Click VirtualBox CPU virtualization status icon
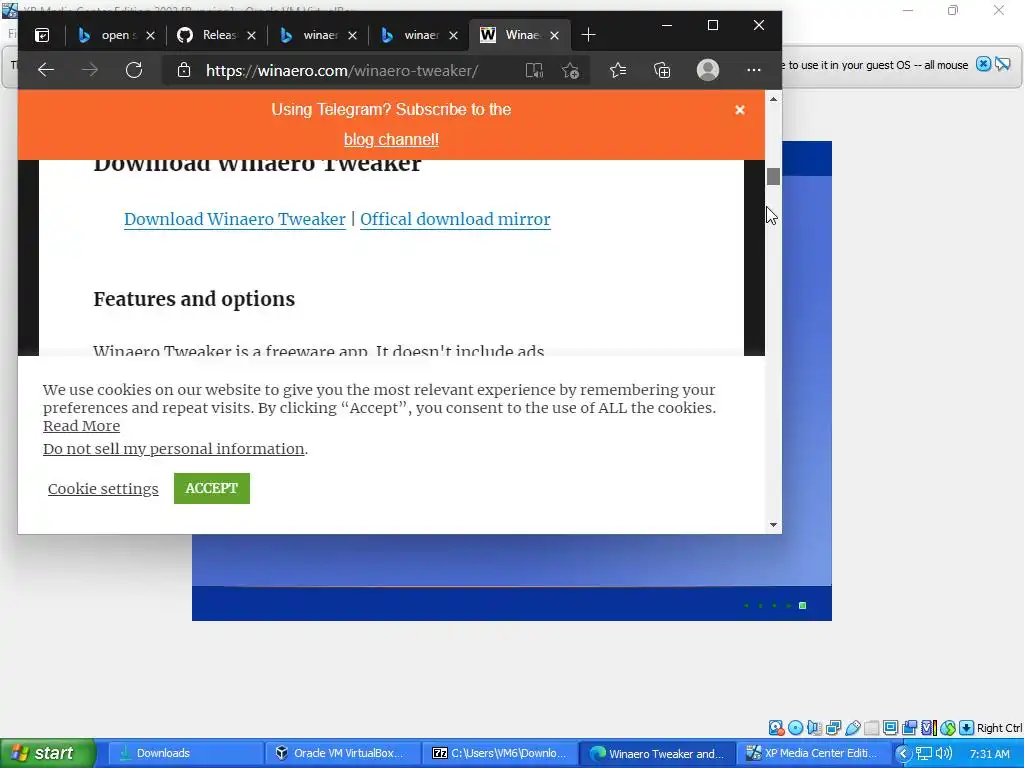 pyautogui.click(x=929, y=728)
